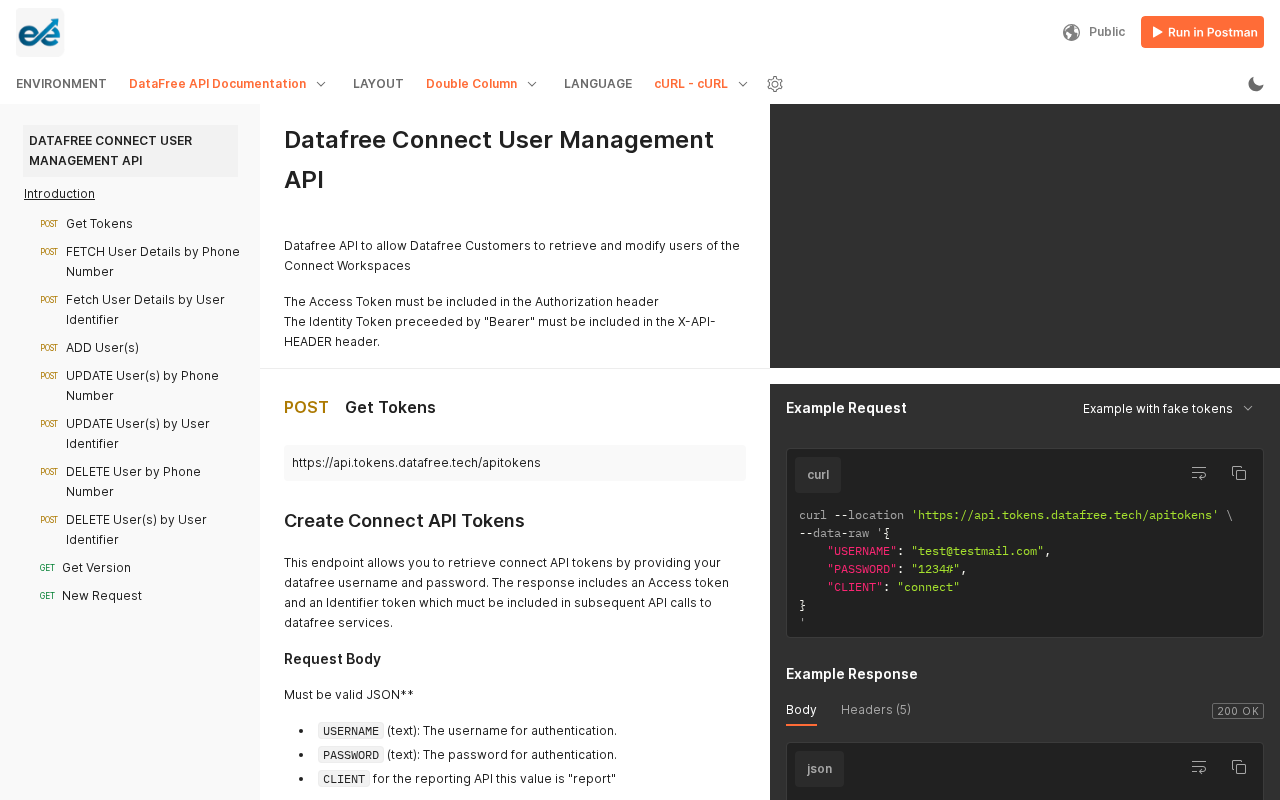Viewport: 1280px width, 800px height.
Task: Go to ADD User(s) endpoint in sidebar
Action: 102,348
